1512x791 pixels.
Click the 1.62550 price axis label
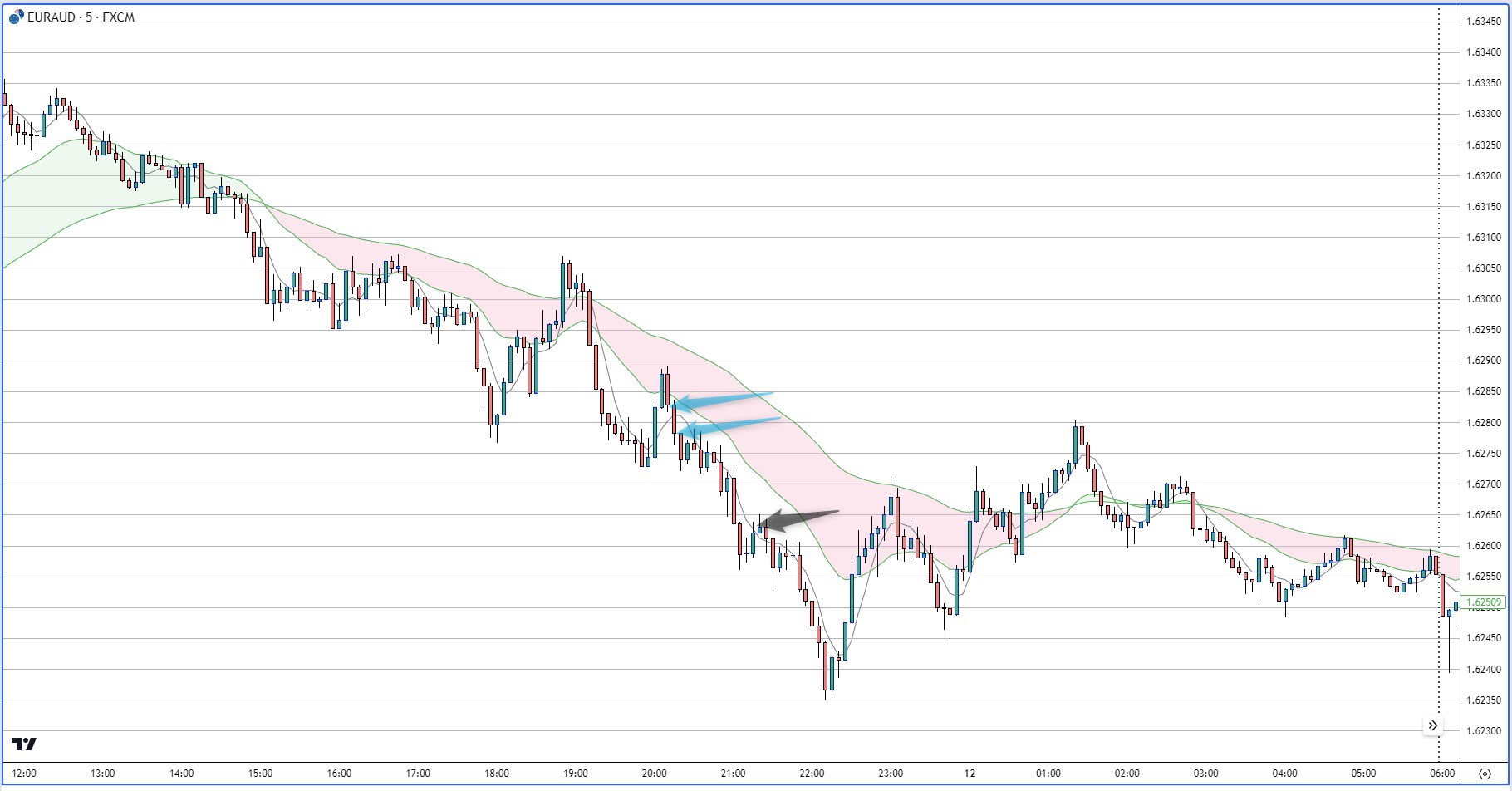point(1483,577)
